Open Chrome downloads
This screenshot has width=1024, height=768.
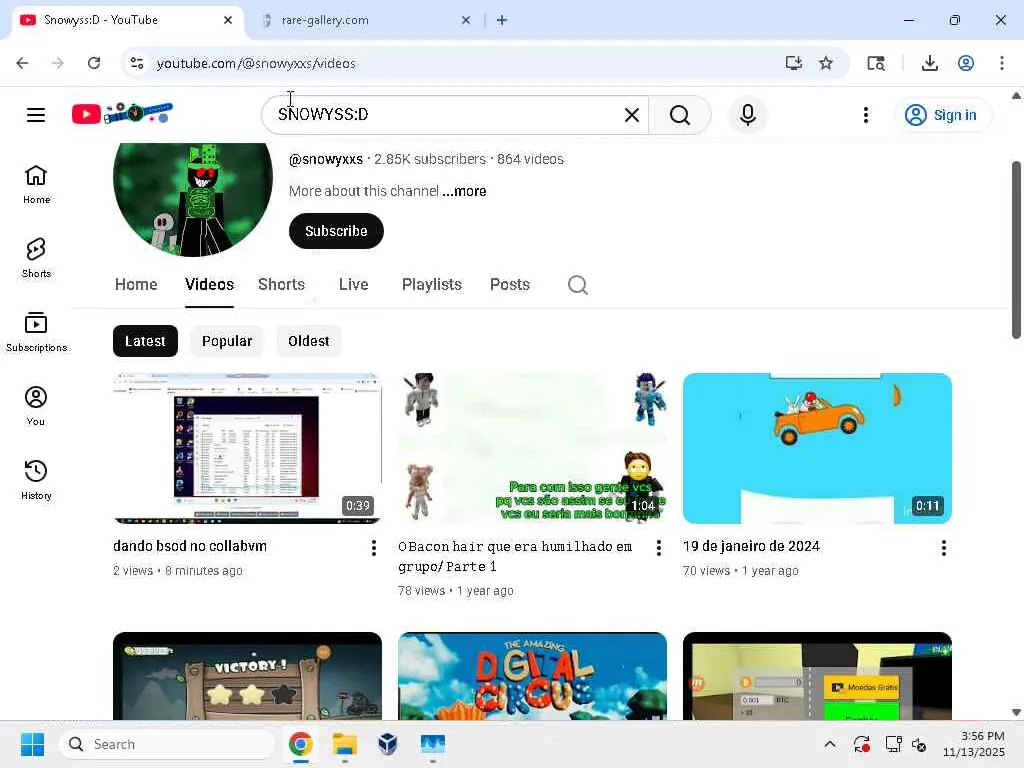[929, 63]
